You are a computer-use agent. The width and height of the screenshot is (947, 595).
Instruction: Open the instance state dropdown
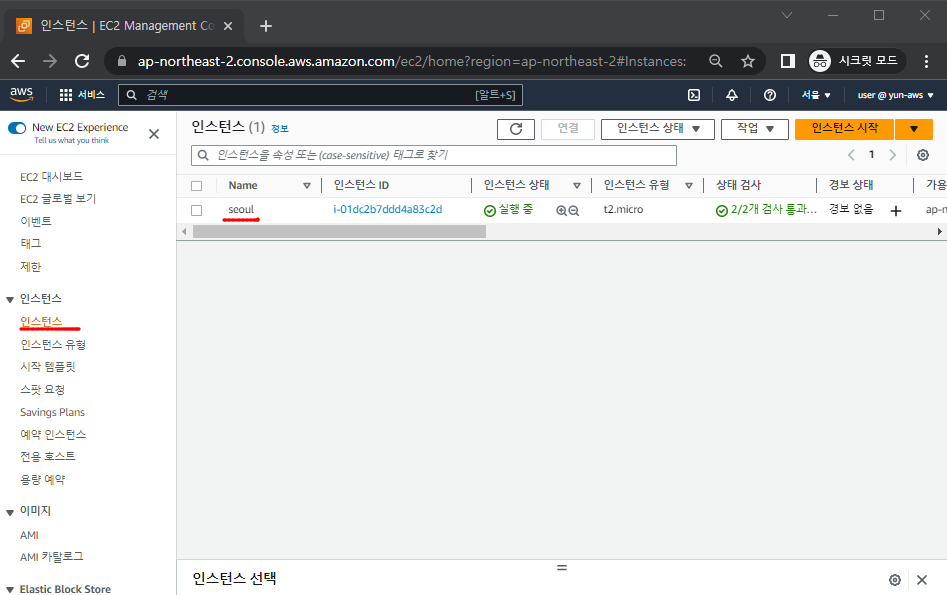coord(658,129)
